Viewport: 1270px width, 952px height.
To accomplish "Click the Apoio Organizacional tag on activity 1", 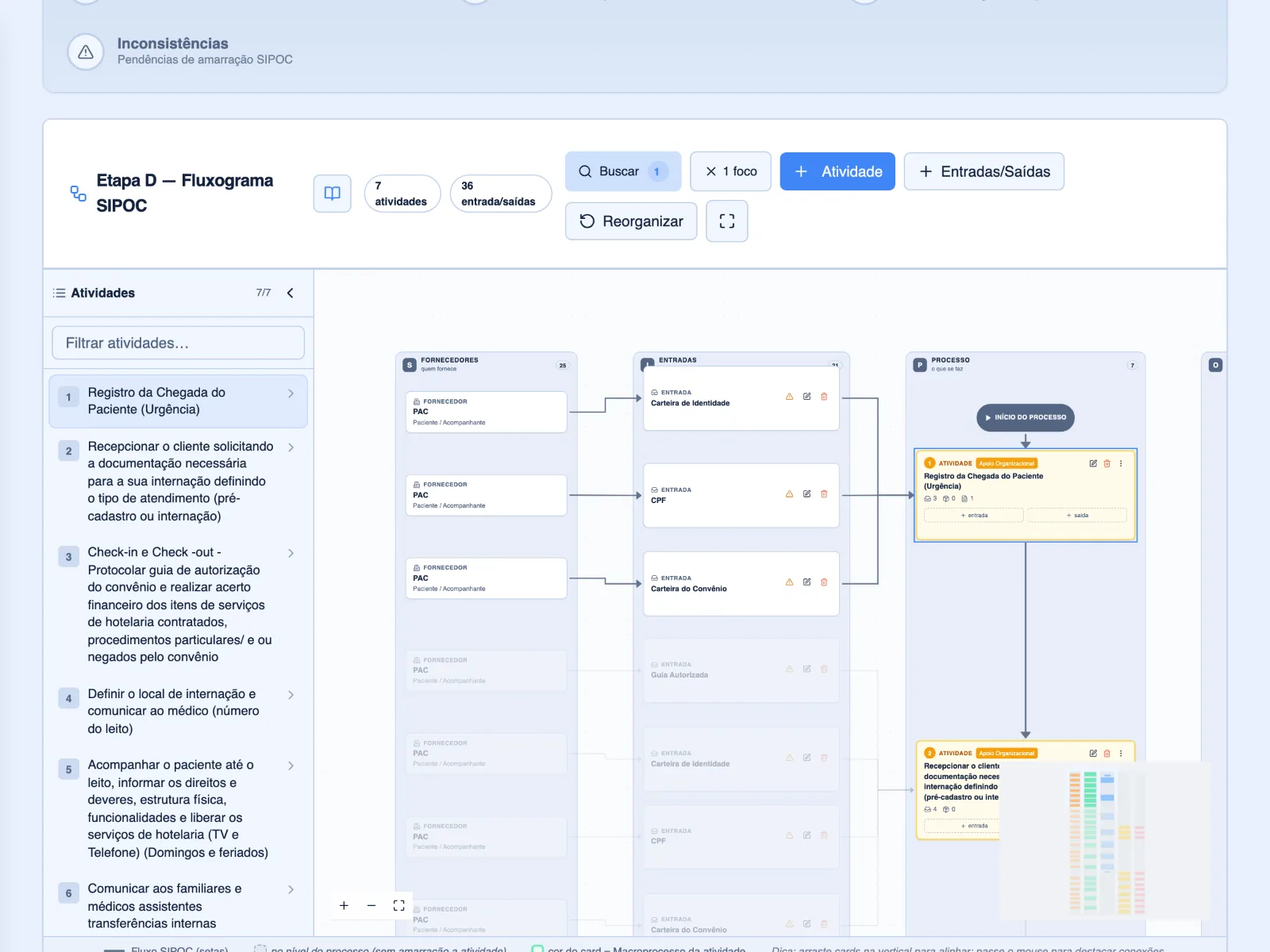I will pyautogui.click(x=1006, y=463).
